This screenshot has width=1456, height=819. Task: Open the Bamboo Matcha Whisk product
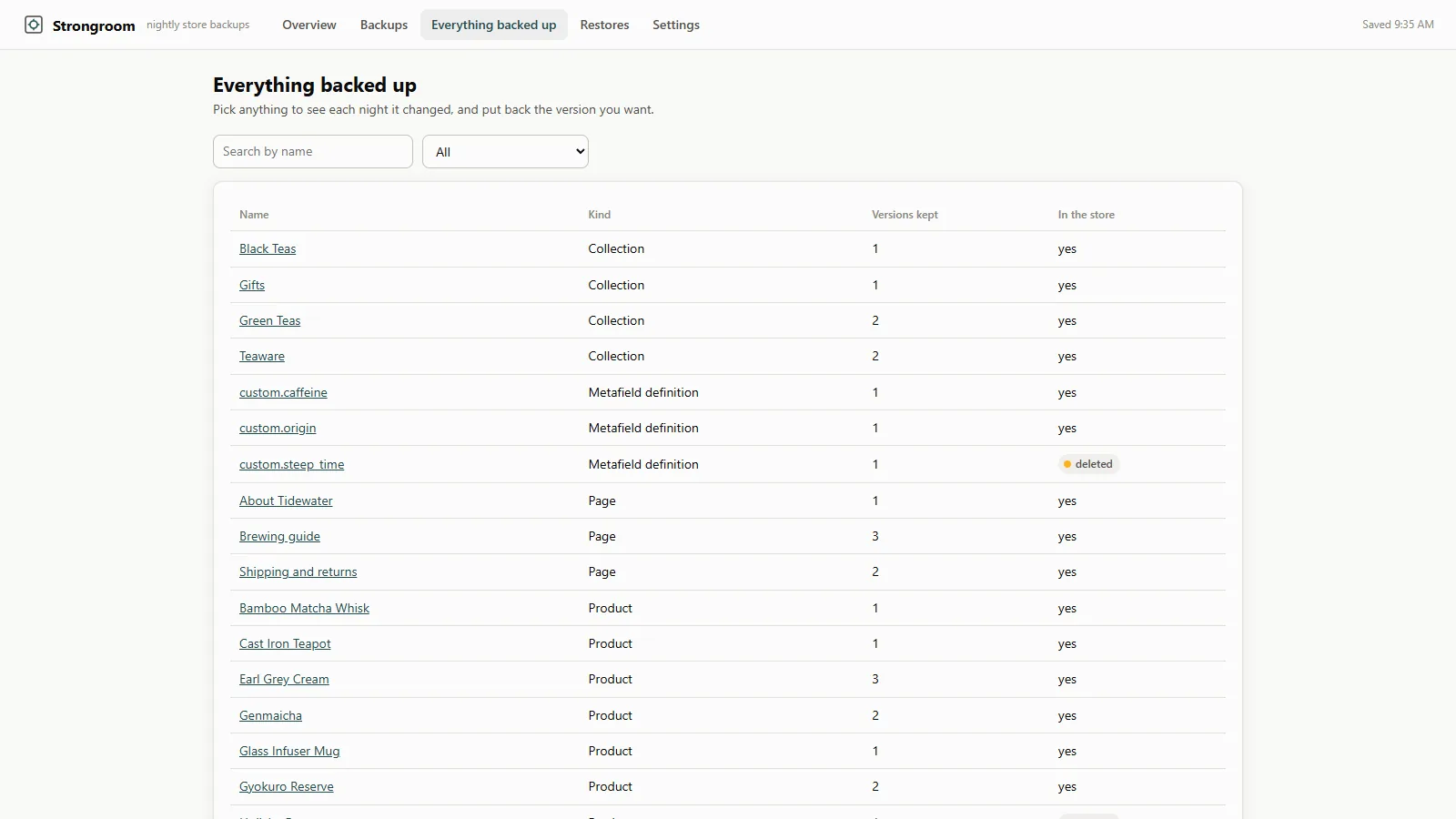coord(304,609)
